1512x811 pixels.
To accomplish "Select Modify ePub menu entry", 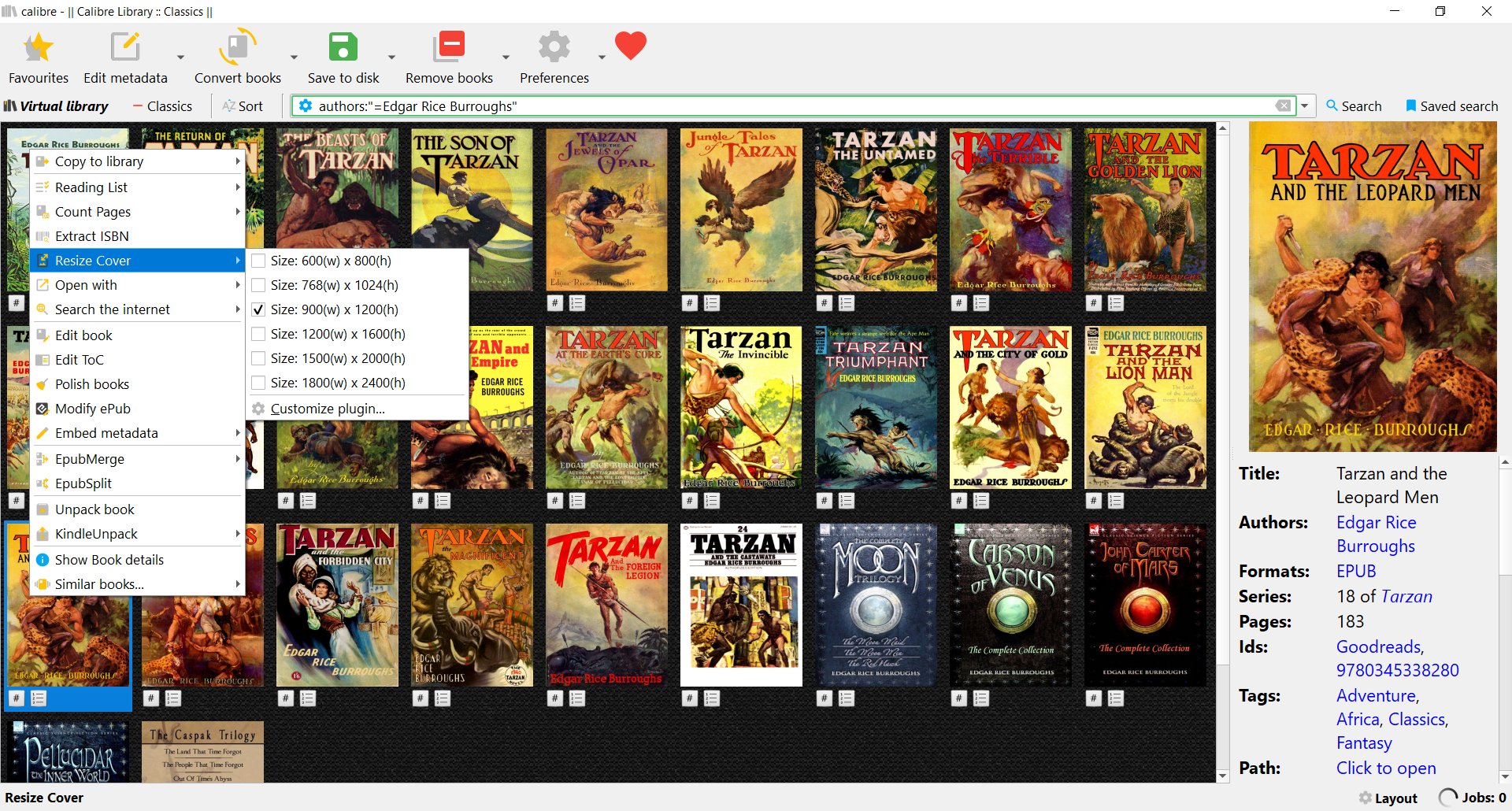I will pos(138,409).
